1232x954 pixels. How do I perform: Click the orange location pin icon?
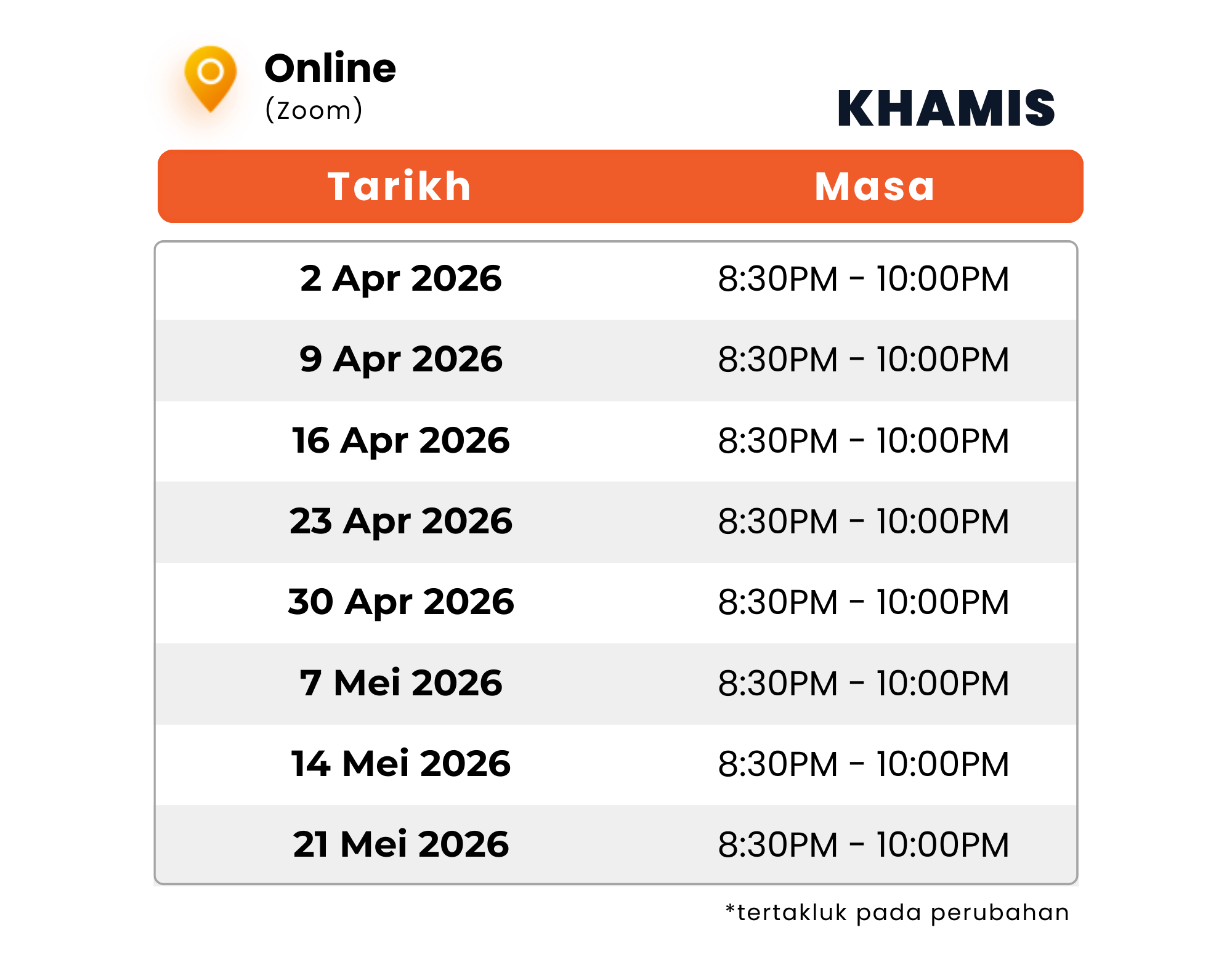click(x=210, y=78)
